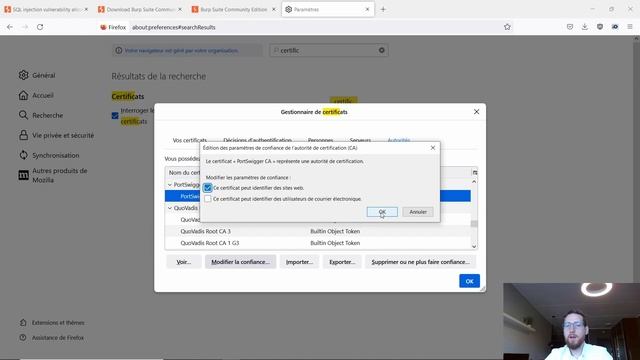Click certificate list scroll down arrow

pyautogui.click(x=474, y=246)
